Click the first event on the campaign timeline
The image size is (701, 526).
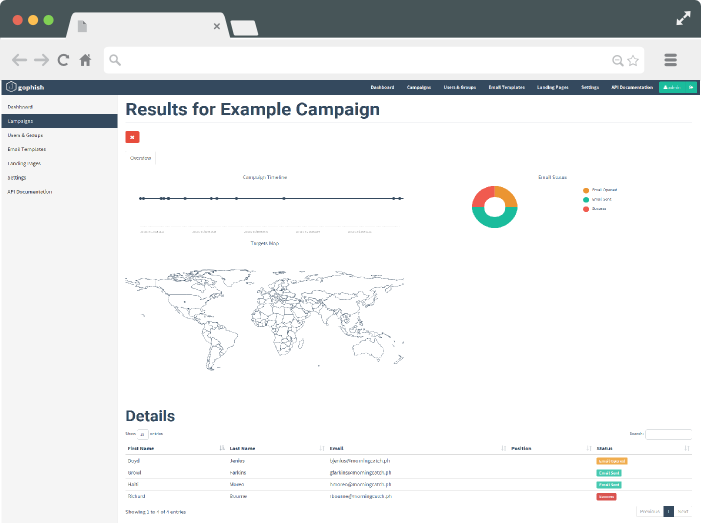(140, 198)
